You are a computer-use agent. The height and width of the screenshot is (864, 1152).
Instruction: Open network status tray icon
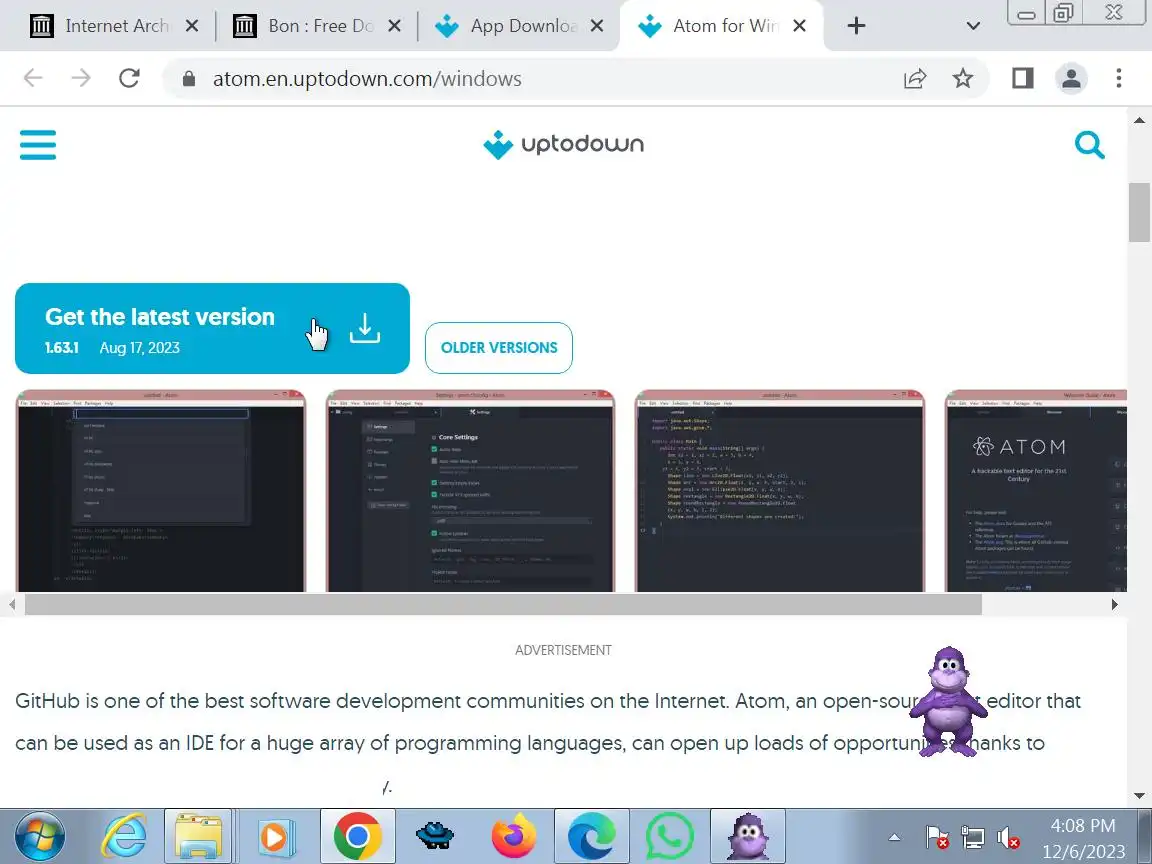pos(973,837)
